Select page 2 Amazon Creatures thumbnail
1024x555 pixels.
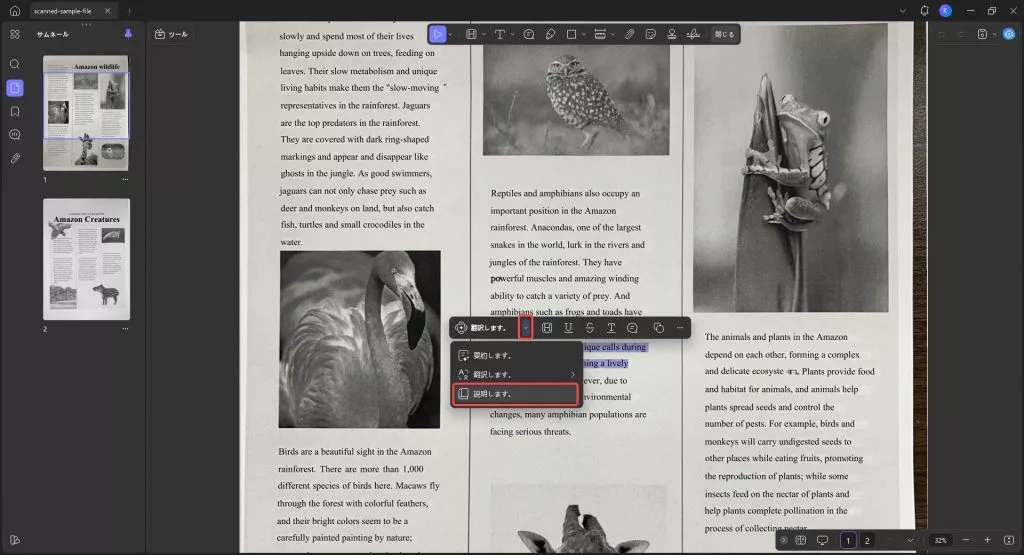pos(86,259)
